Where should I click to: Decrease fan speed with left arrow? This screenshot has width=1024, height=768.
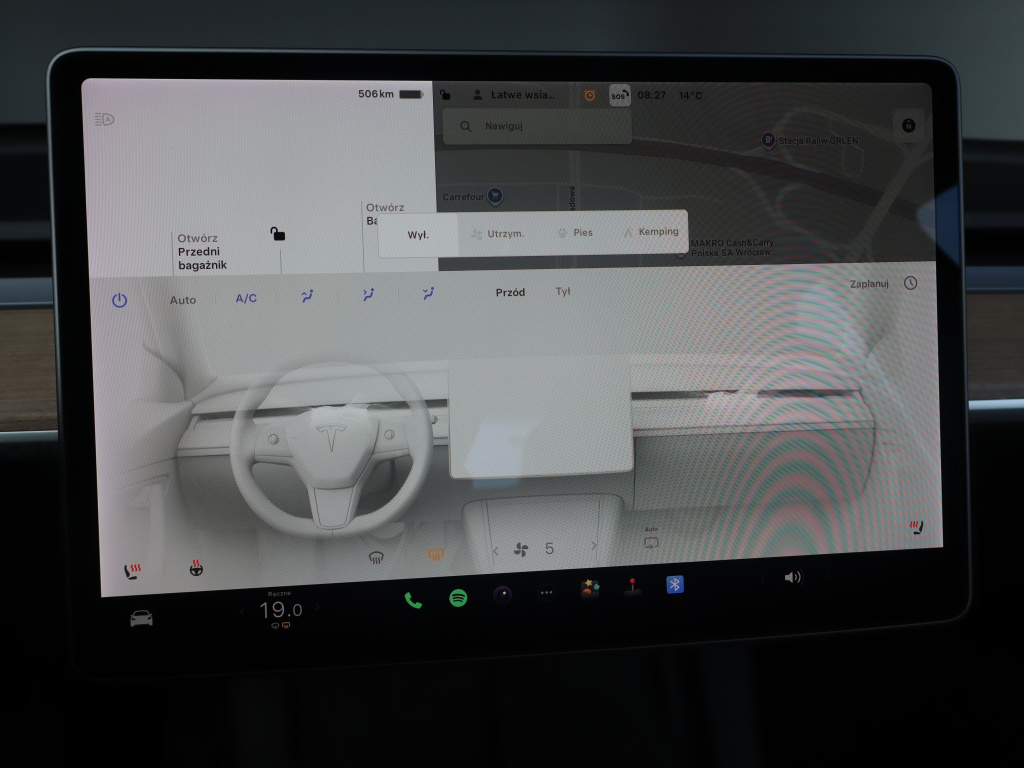[496, 551]
